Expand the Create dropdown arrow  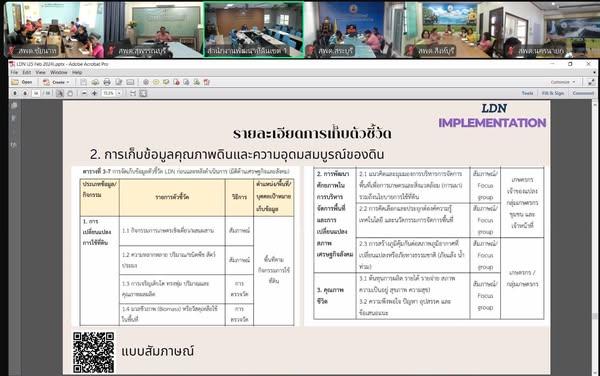click(68, 82)
